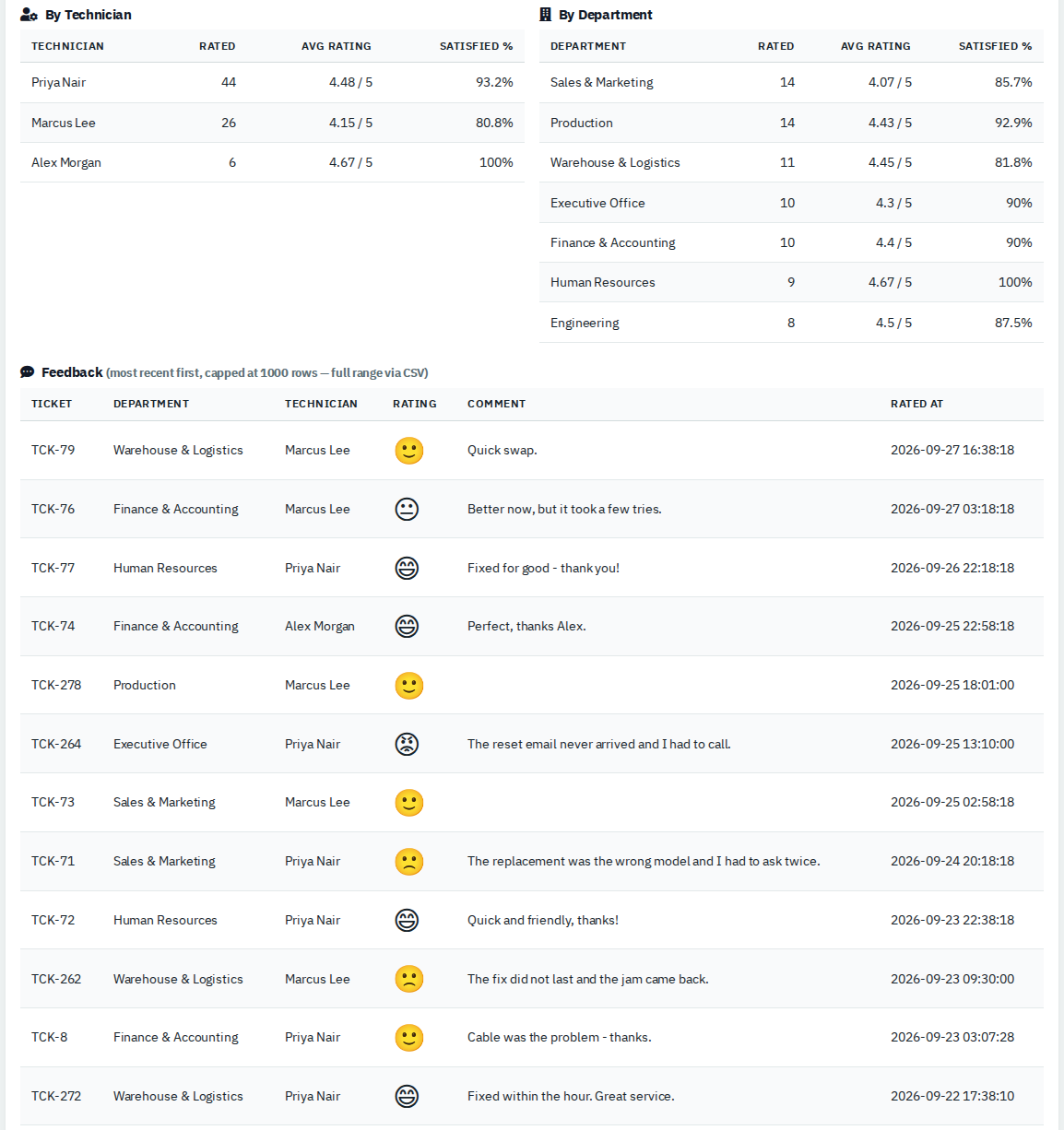Click the RATING header in feedback table

pos(415,404)
